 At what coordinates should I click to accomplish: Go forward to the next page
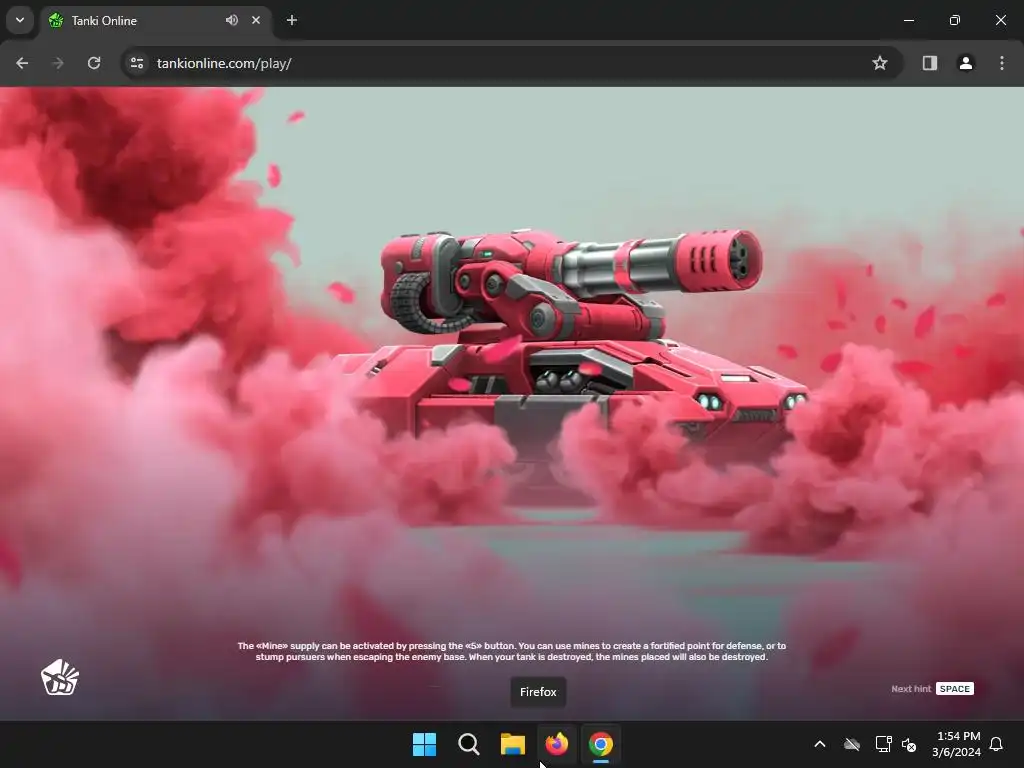tap(58, 63)
